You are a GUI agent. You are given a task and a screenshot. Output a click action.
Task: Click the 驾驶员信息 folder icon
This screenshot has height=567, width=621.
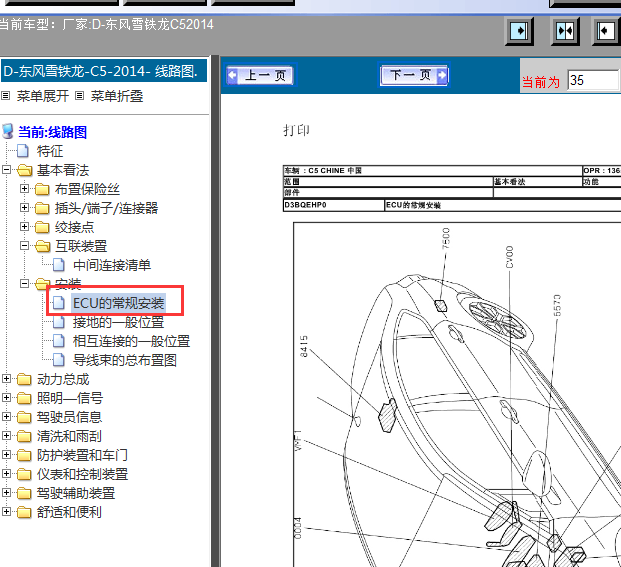pyautogui.click(x=24, y=417)
